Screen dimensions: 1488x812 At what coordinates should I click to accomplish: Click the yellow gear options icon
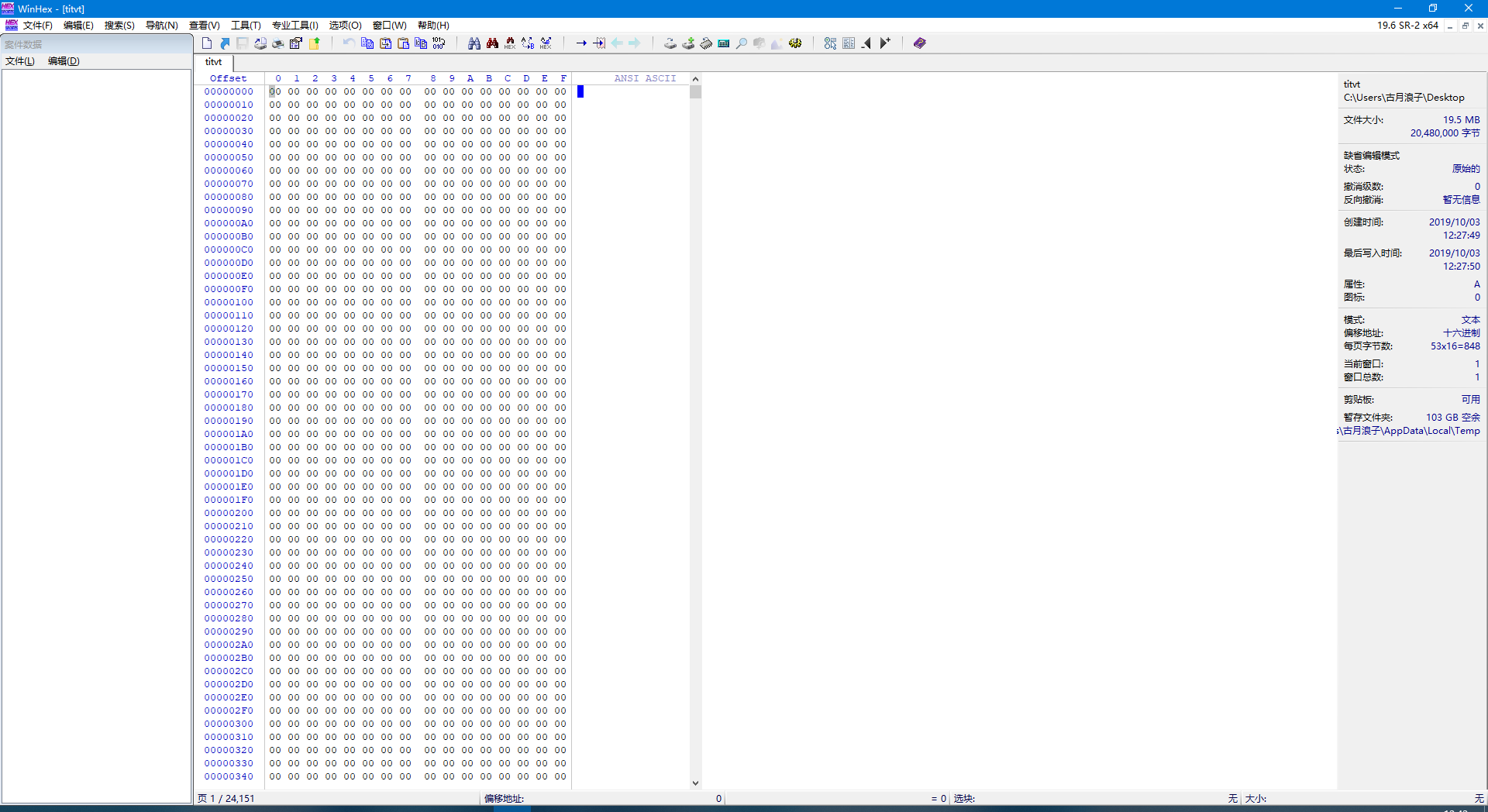(795, 43)
